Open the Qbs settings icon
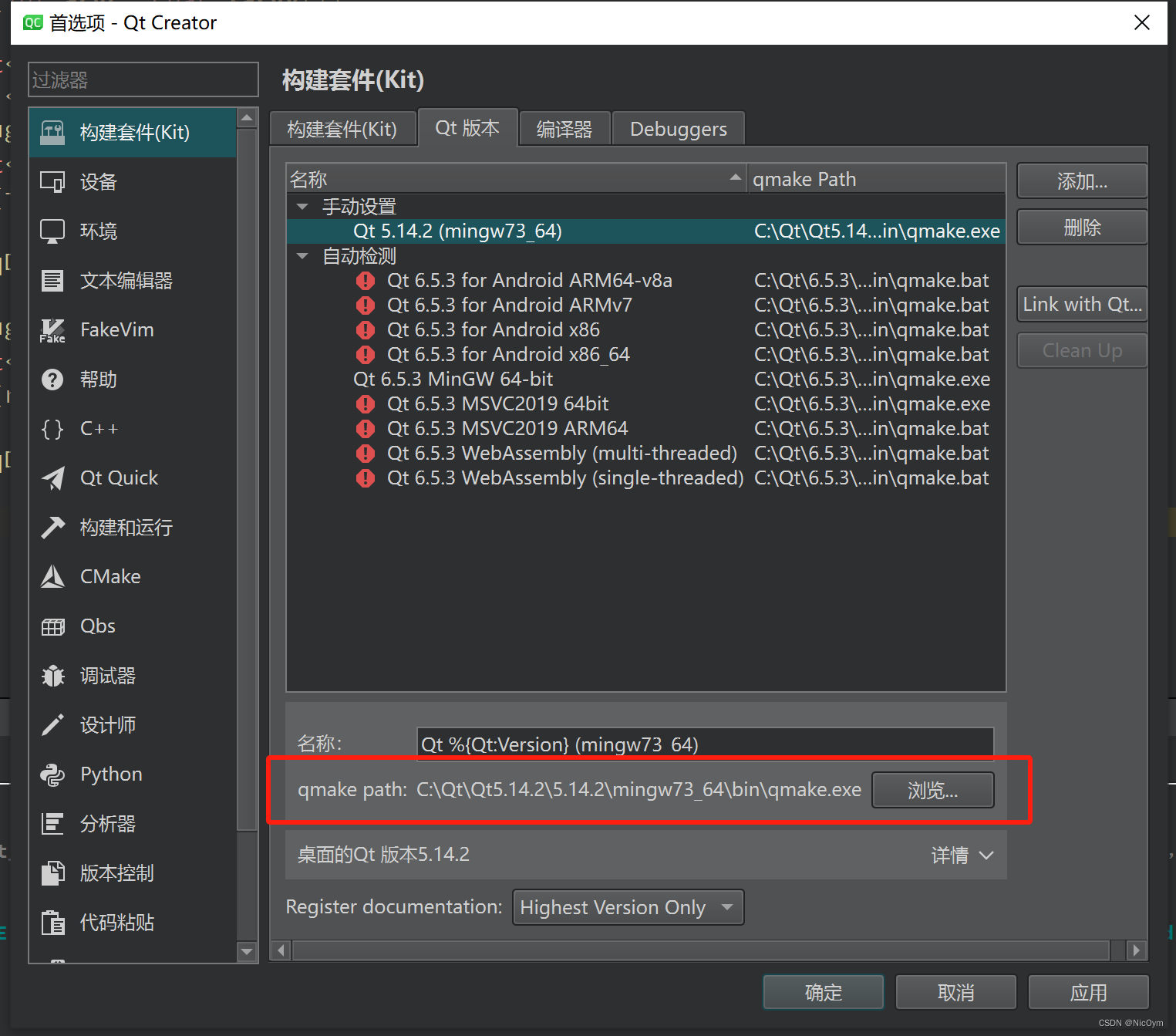The image size is (1176, 1036). point(52,626)
